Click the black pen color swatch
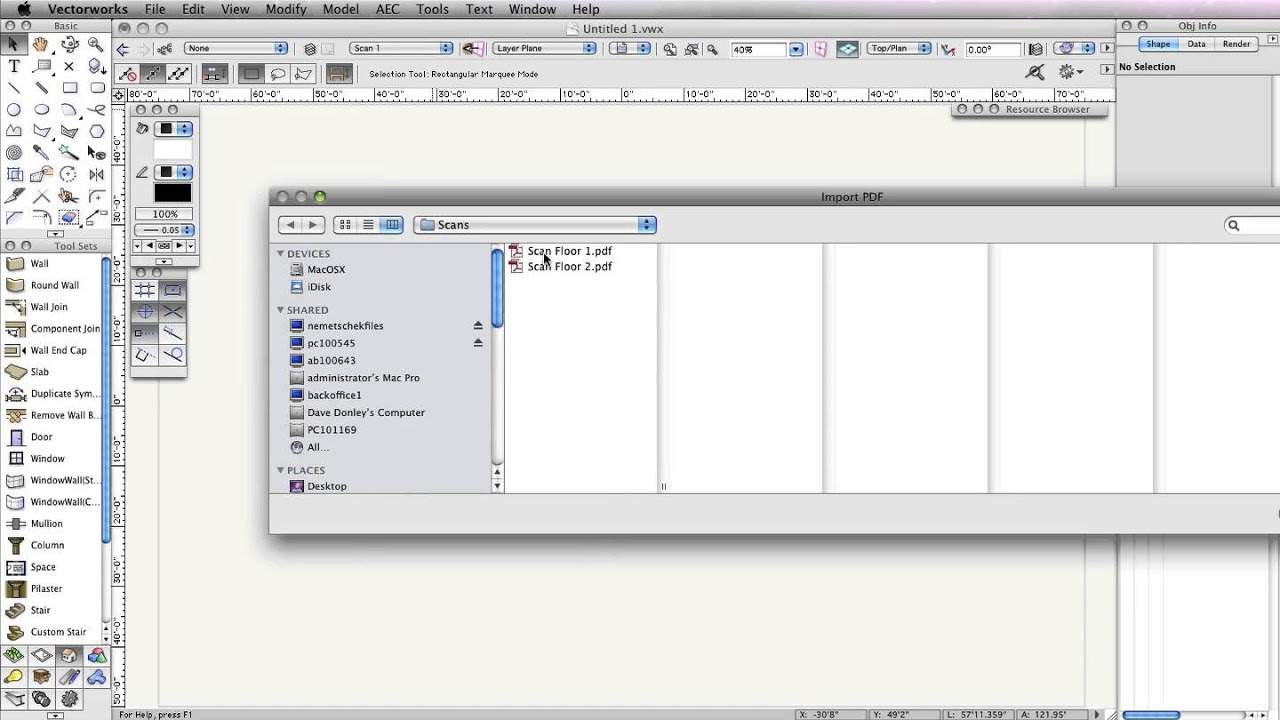The width and height of the screenshot is (1280, 720). 172,194
